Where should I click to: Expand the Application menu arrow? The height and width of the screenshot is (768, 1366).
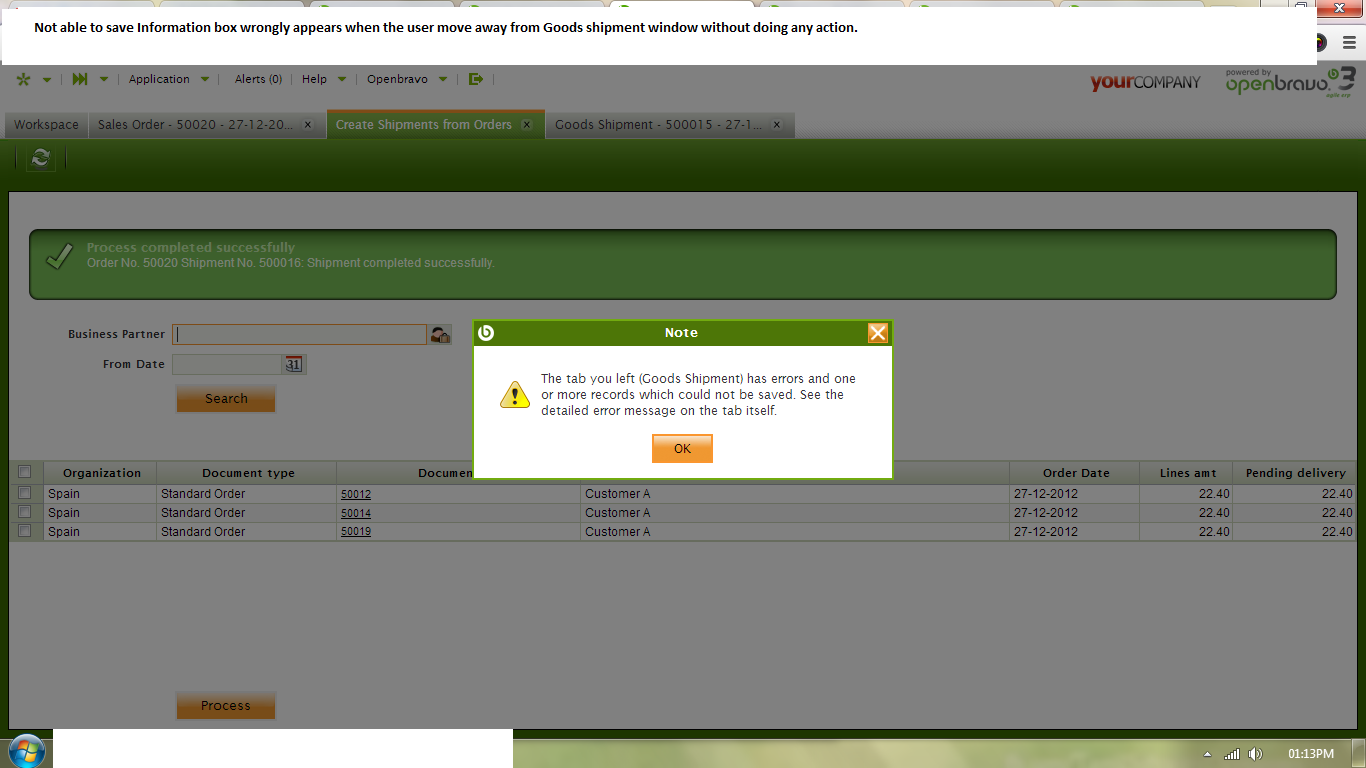[x=205, y=80]
